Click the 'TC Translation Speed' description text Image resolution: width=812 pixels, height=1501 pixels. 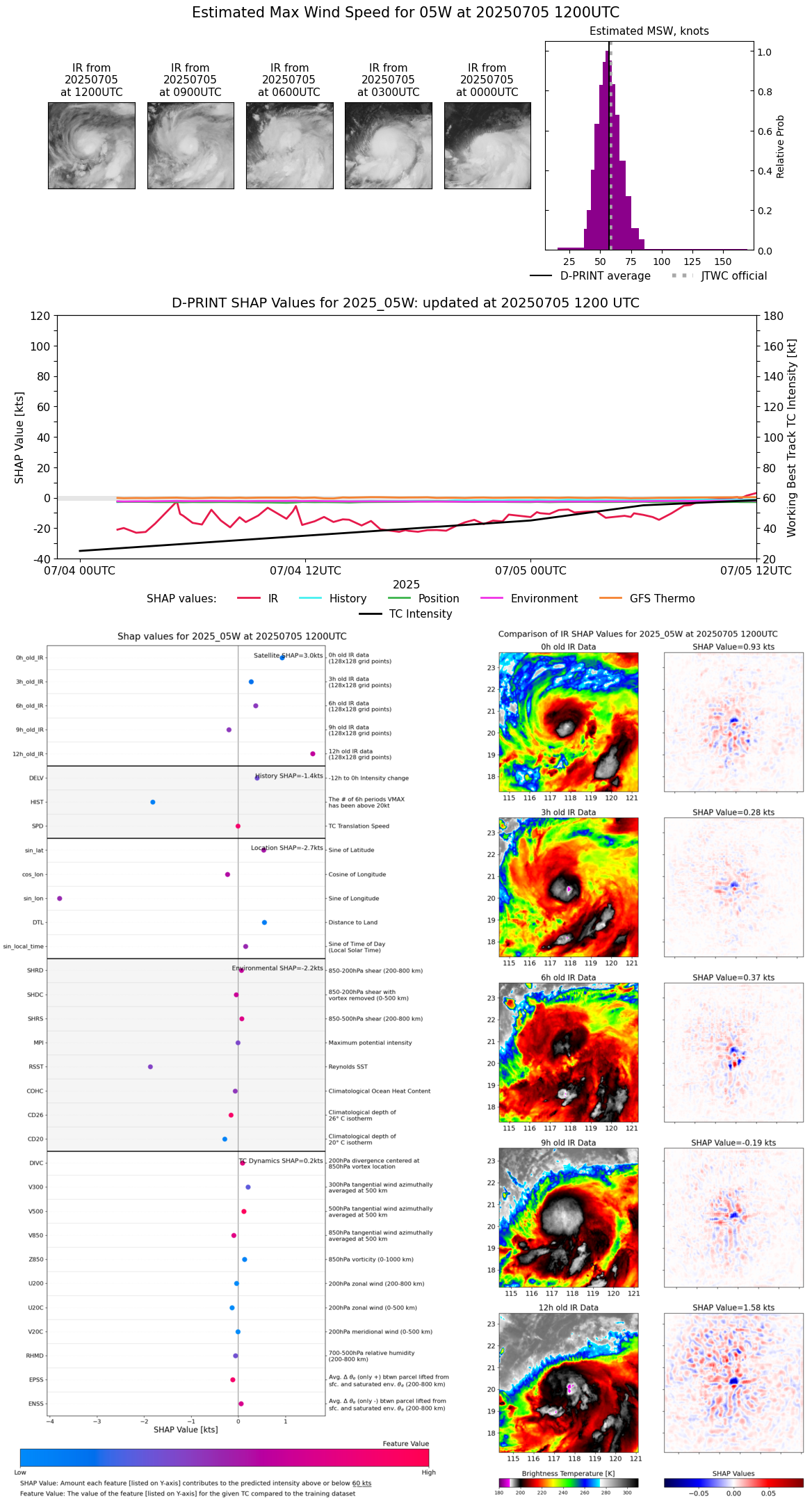point(359,826)
